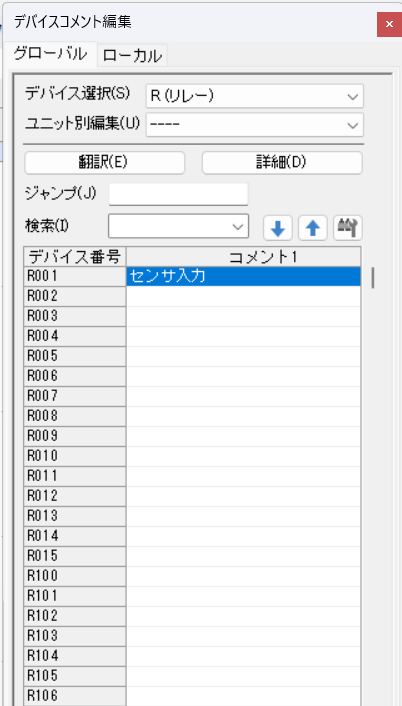Viewport: 402px width, 706px height.
Task: Search downward with the blue down arrow
Action: (278, 228)
